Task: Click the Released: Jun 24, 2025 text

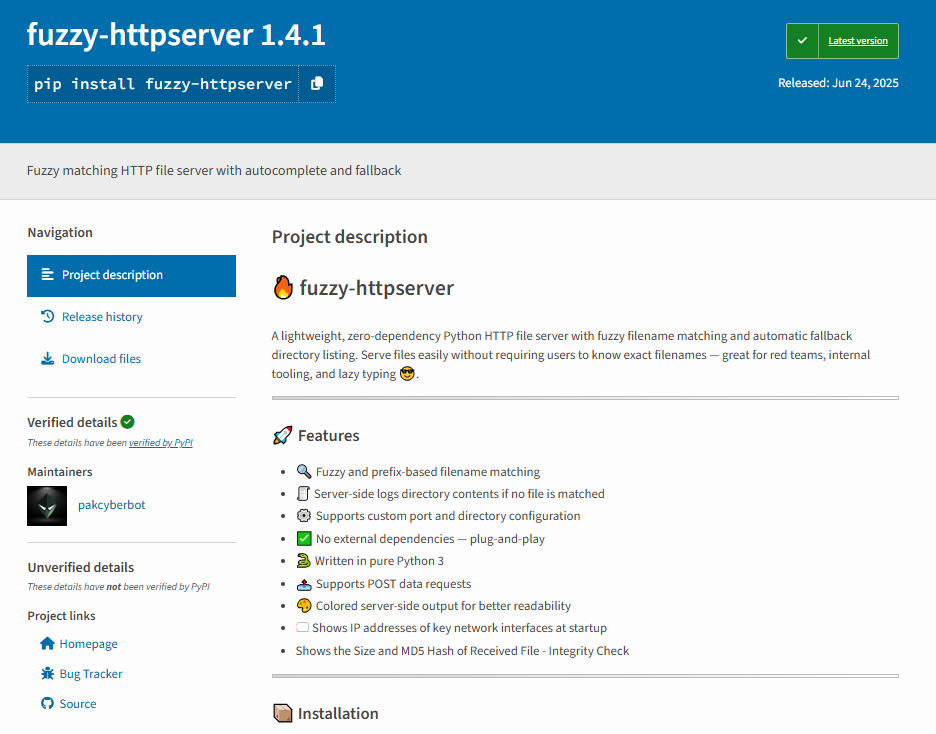Action: pos(838,83)
